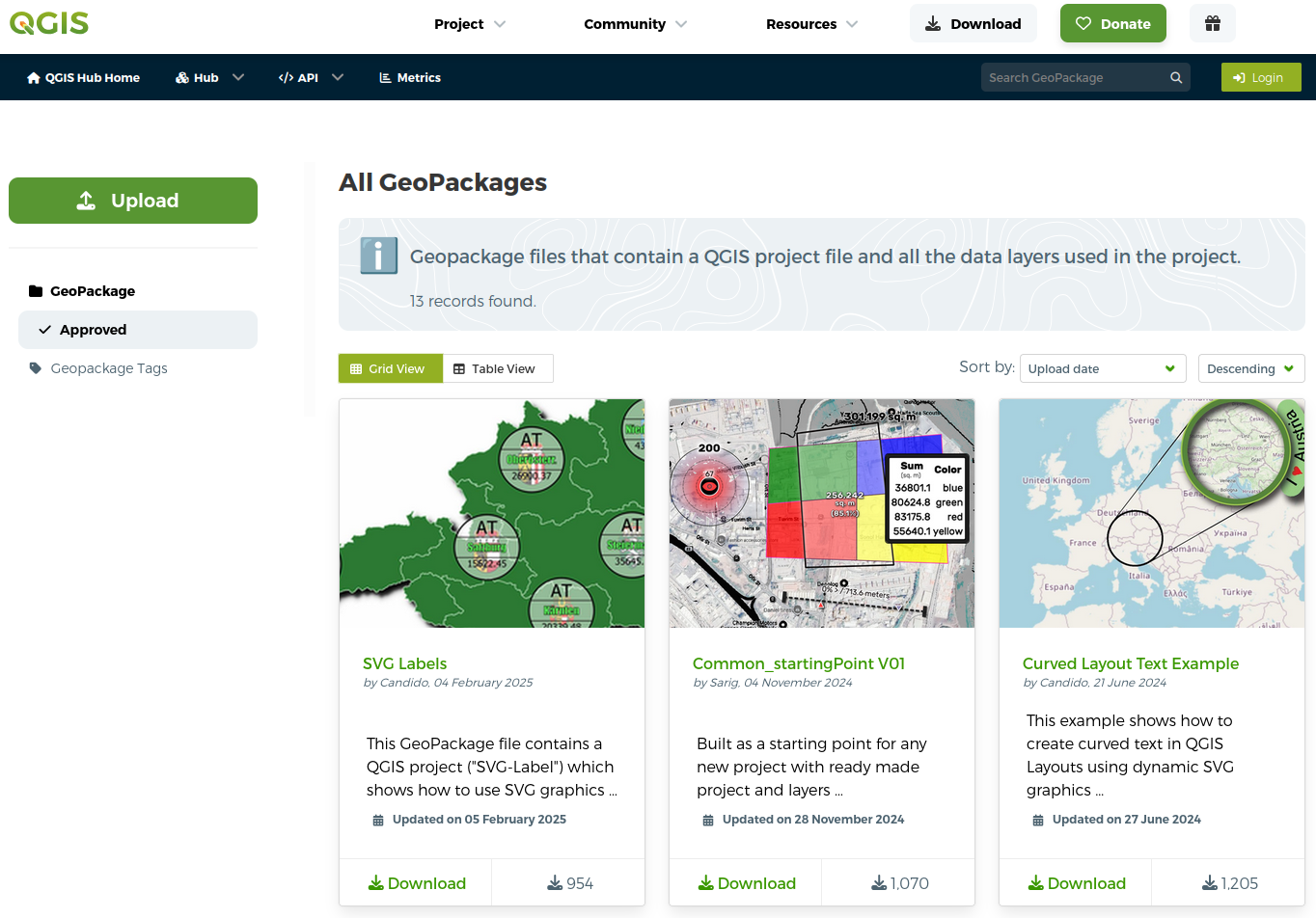The image size is (1316, 918).
Task: Open the gift icon button
Action: (1213, 23)
